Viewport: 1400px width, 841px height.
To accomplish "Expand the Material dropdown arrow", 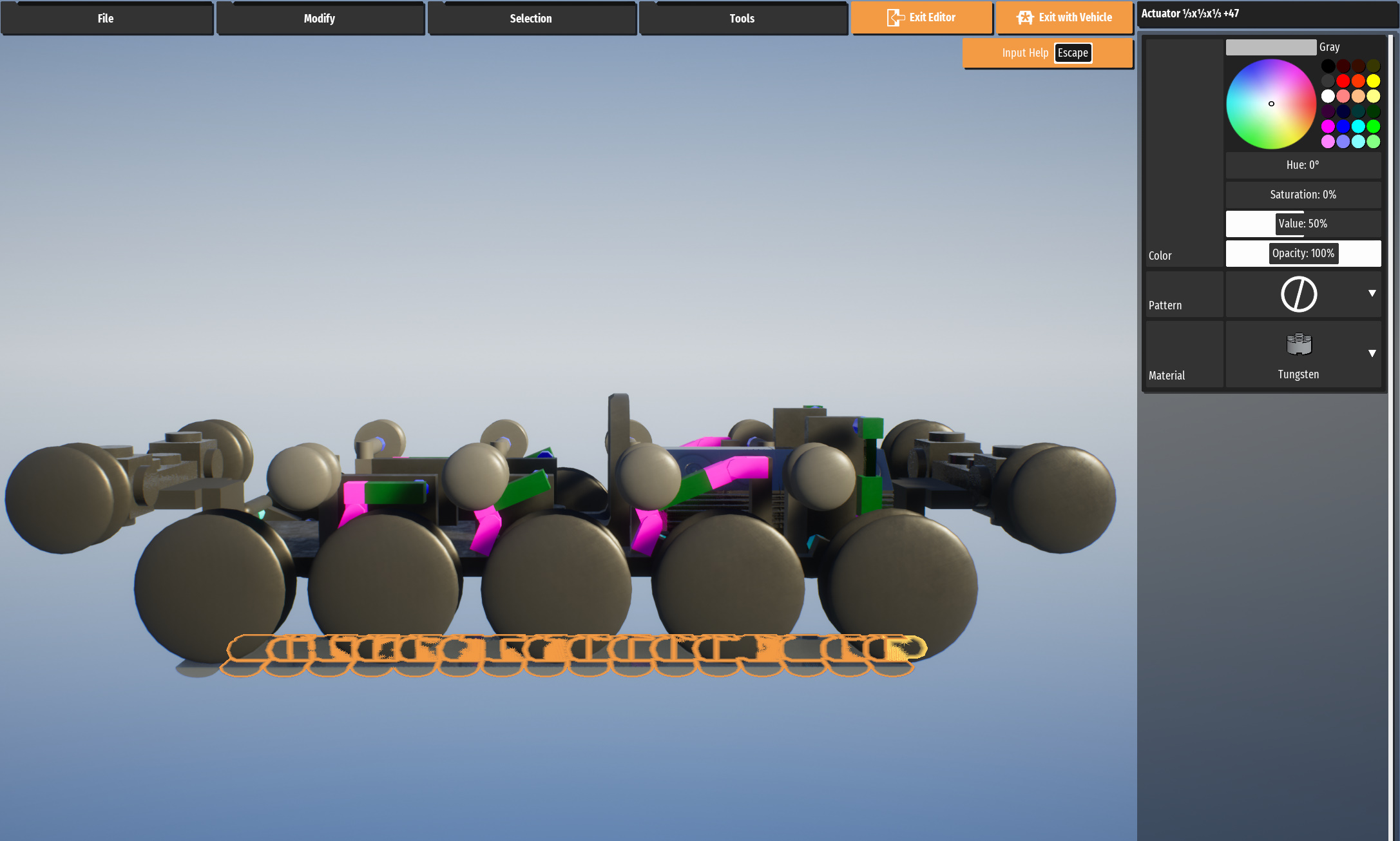I will coord(1372,353).
